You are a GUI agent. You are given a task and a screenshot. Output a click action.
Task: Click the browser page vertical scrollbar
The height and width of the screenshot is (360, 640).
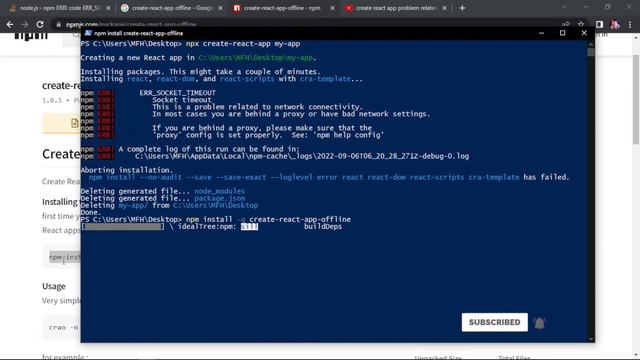coord(636,99)
